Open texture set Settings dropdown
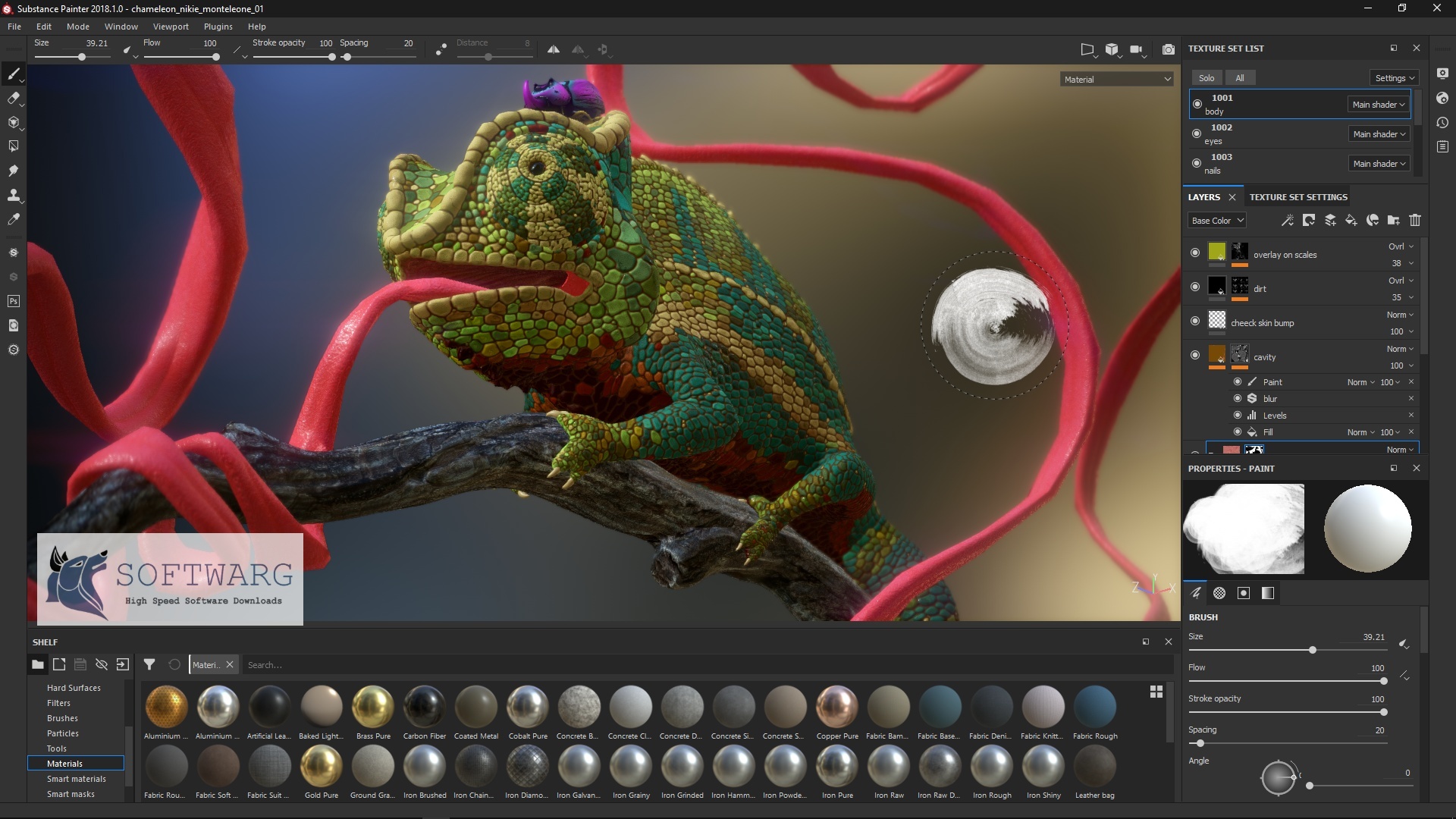 1395,78
